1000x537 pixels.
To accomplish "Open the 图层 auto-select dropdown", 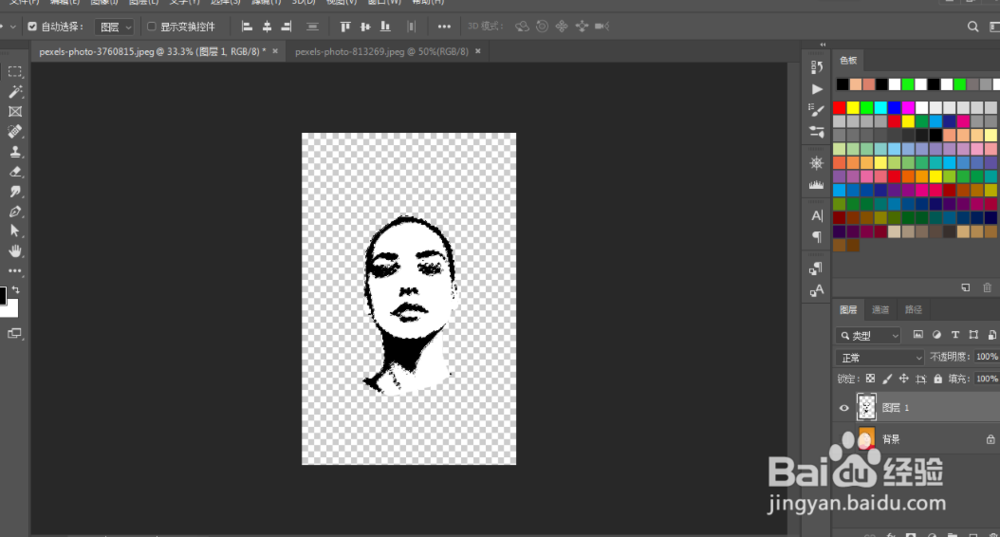I will [x=114, y=27].
